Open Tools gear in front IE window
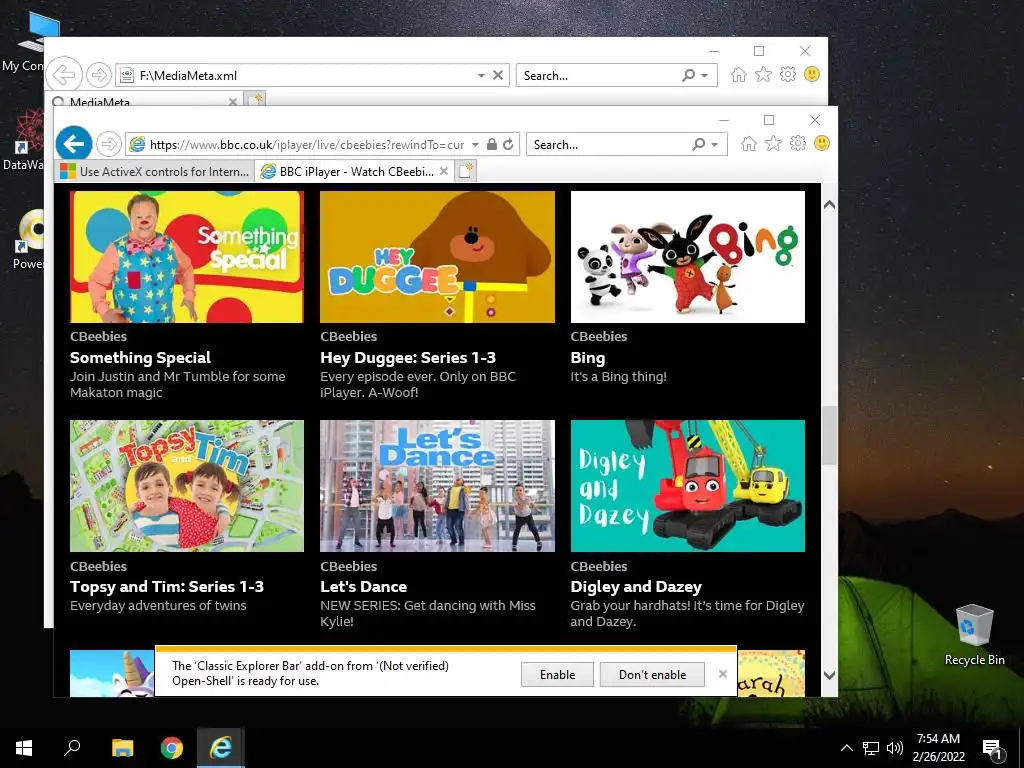The height and width of the screenshot is (768, 1024). pos(797,144)
